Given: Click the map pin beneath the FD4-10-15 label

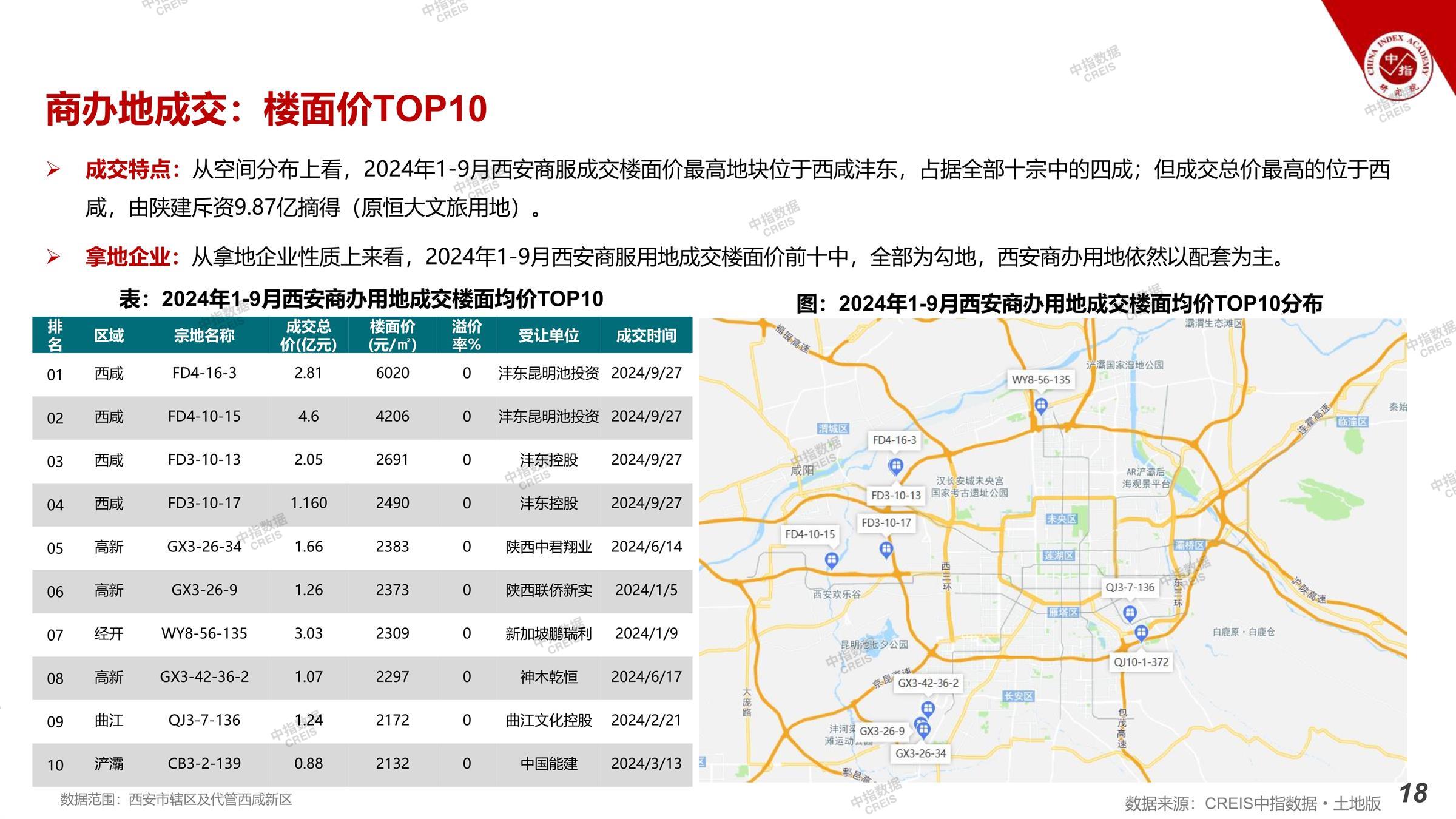Looking at the screenshot, I should 832,559.
